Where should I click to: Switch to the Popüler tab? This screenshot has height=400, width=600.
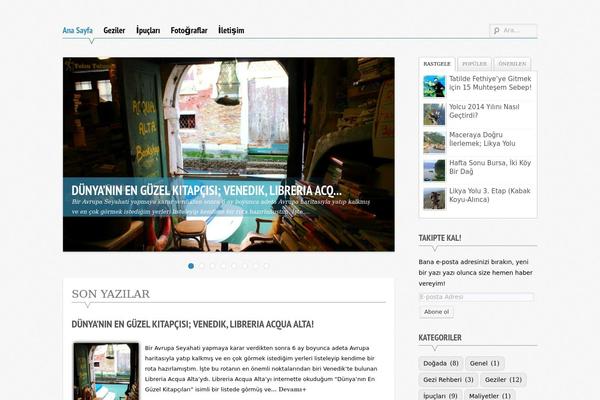474,64
